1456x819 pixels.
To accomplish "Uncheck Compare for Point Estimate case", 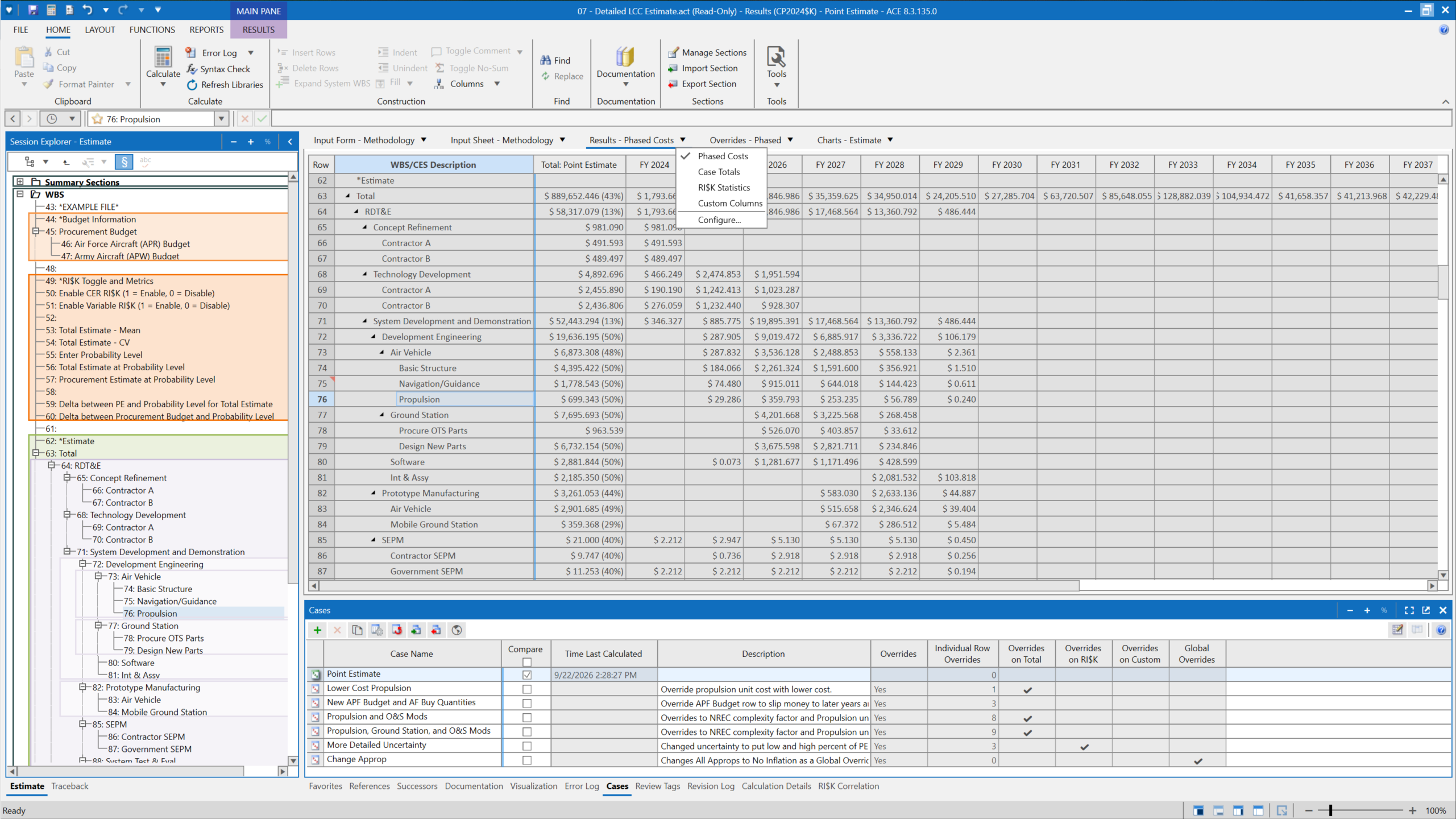I will (527, 675).
